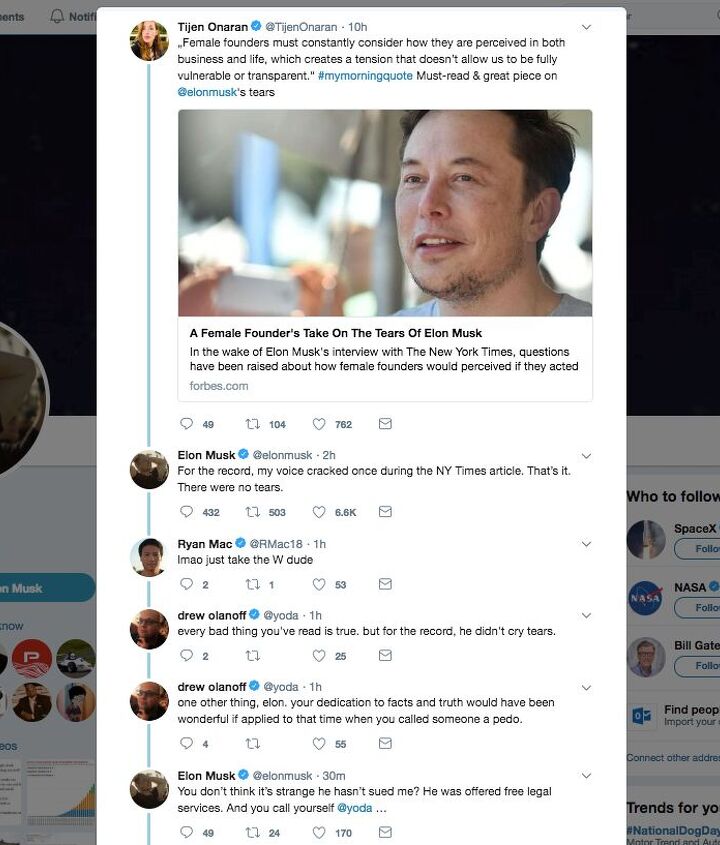720x845 pixels.
Task: Open the @yoda mention link
Action: coord(355,807)
